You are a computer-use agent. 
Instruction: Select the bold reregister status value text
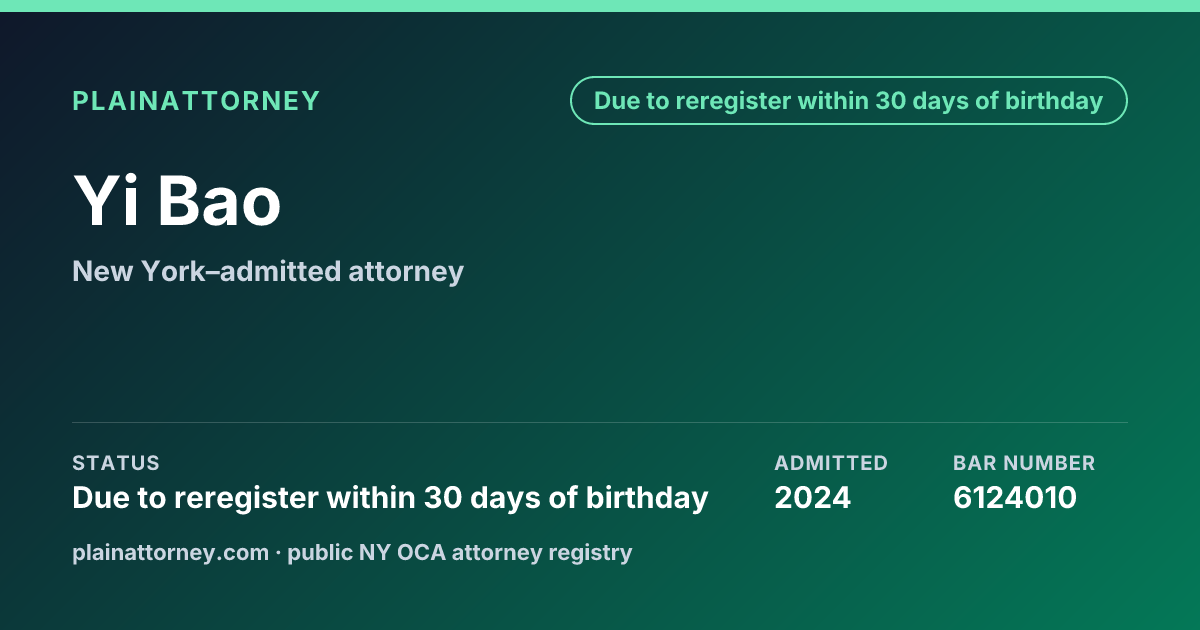pos(390,497)
